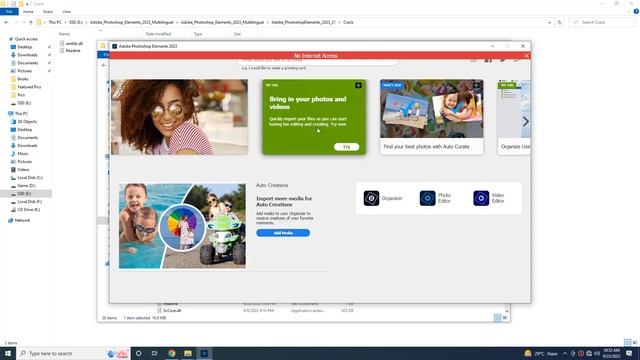This screenshot has width=640, height=360.
Task: Open Documents under Quick access
Action: coord(28,63)
